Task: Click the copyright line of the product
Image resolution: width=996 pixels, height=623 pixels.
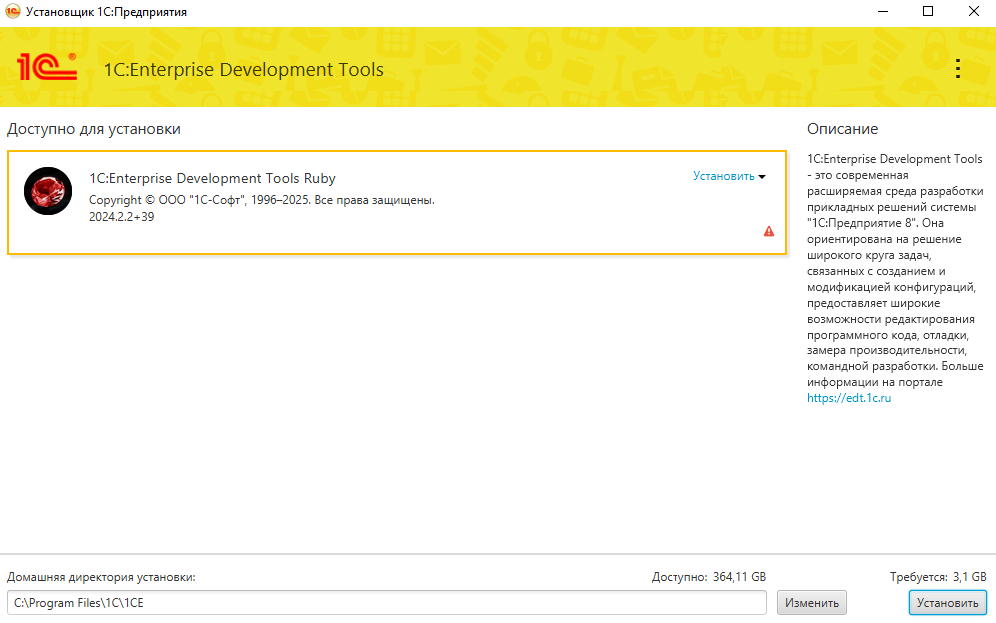Action: (x=261, y=200)
